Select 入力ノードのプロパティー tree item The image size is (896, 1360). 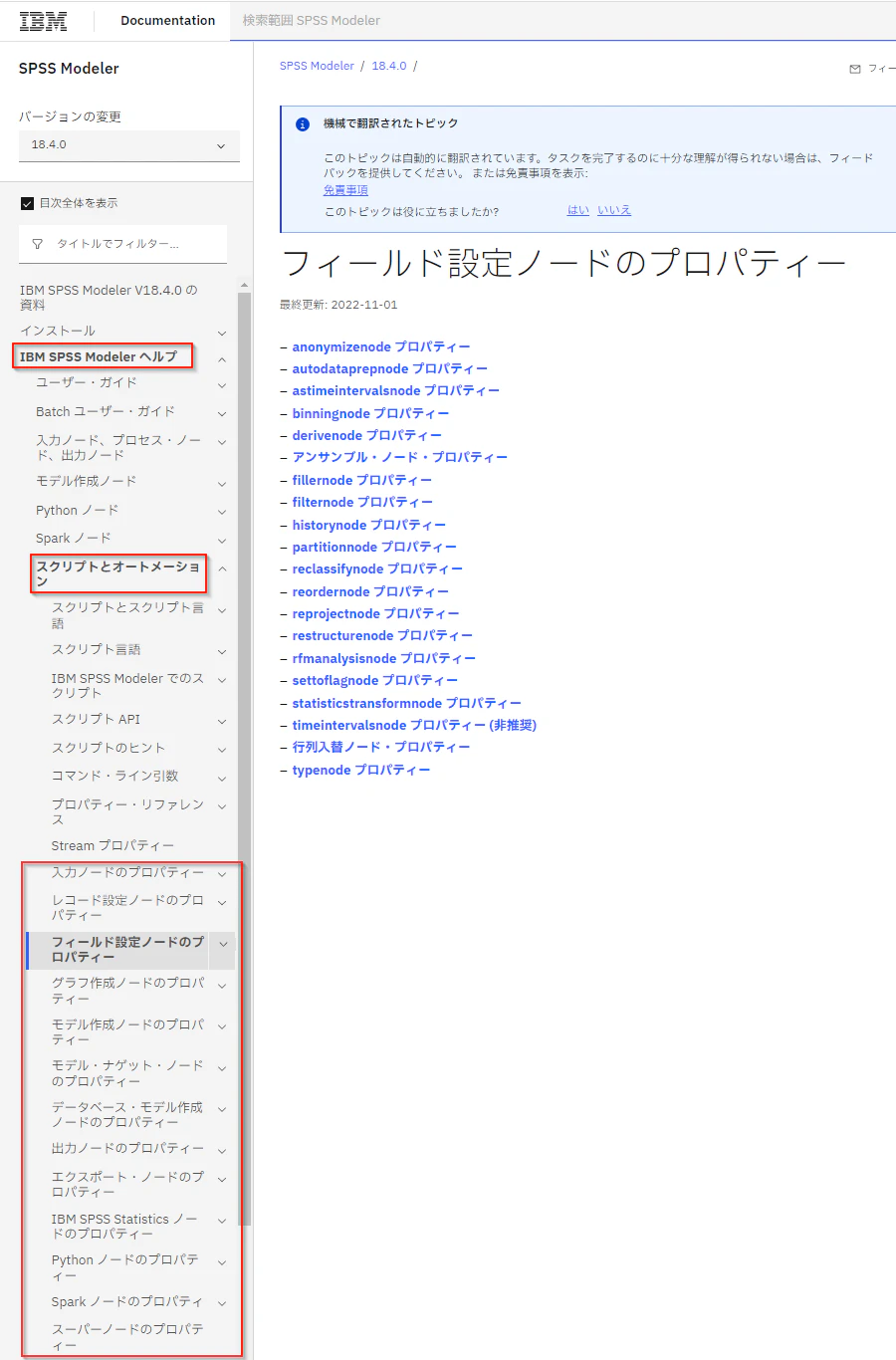pyautogui.click(x=127, y=873)
